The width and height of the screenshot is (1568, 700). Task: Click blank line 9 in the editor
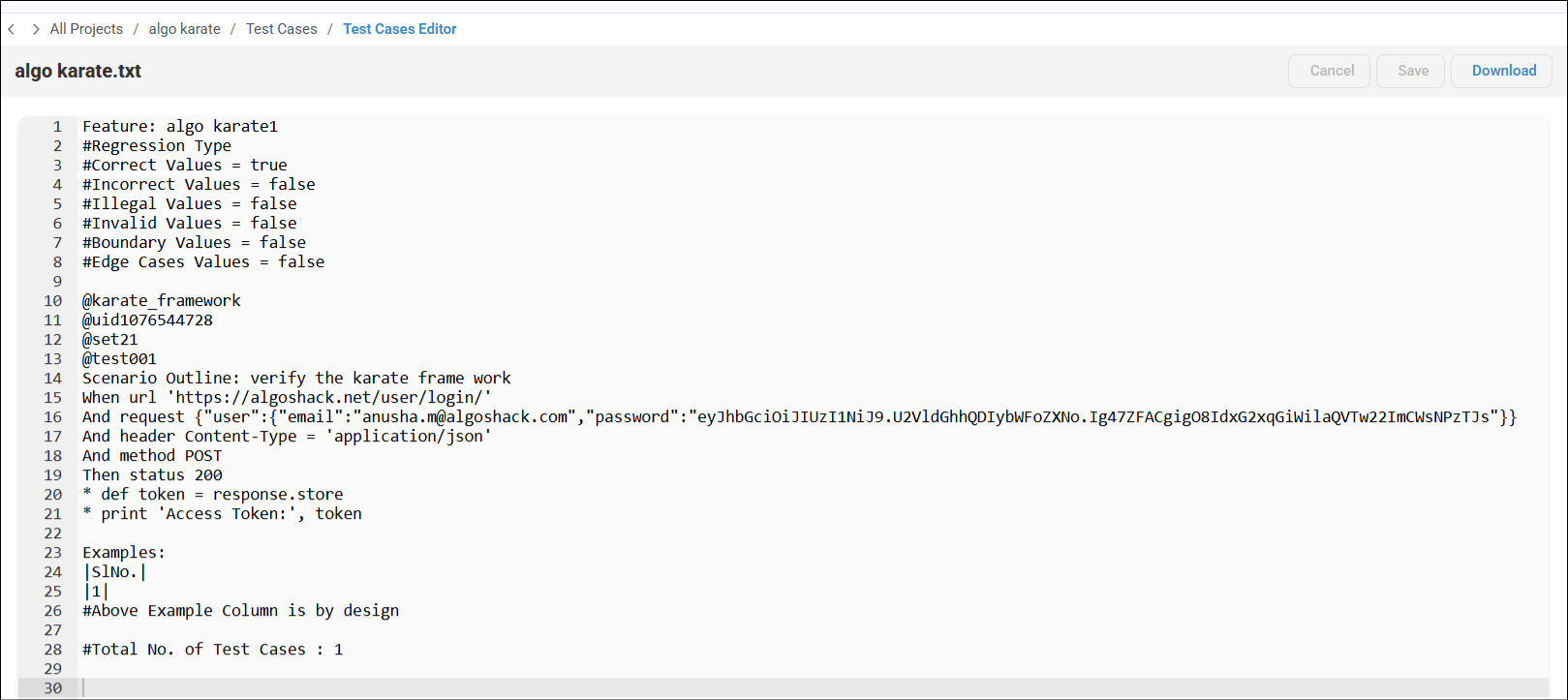pyautogui.click(x=814, y=281)
